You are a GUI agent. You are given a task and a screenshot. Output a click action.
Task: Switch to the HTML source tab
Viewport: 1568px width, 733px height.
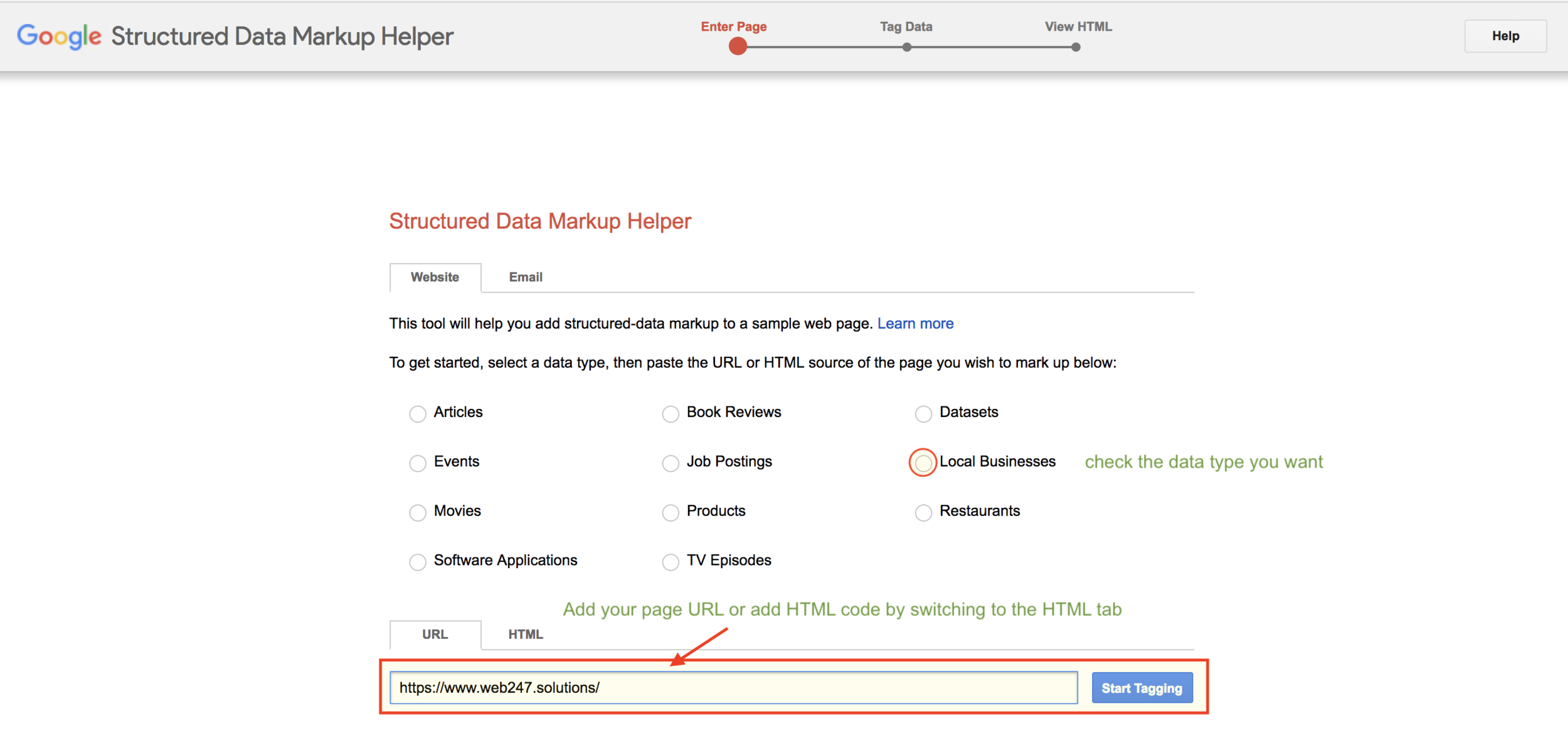525,635
